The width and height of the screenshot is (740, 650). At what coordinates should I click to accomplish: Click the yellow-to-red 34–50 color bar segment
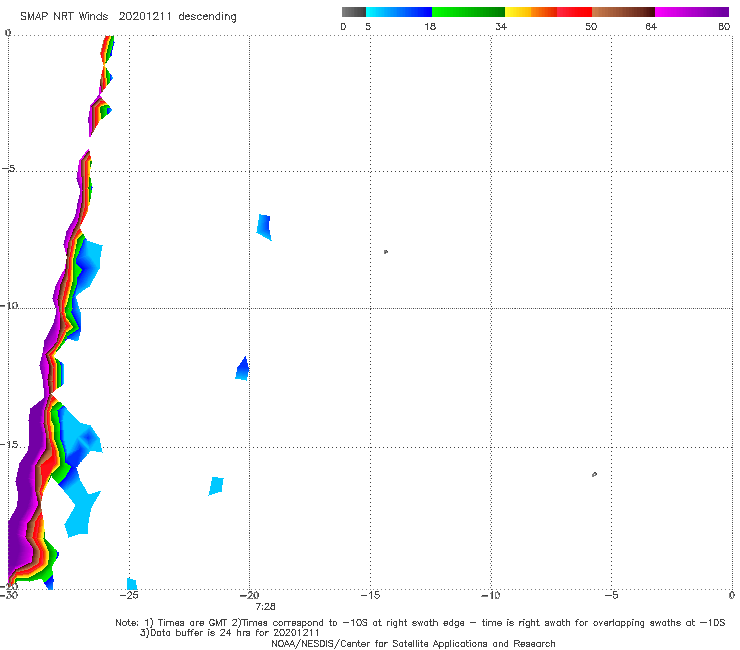pyautogui.click(x=548, y=12)
